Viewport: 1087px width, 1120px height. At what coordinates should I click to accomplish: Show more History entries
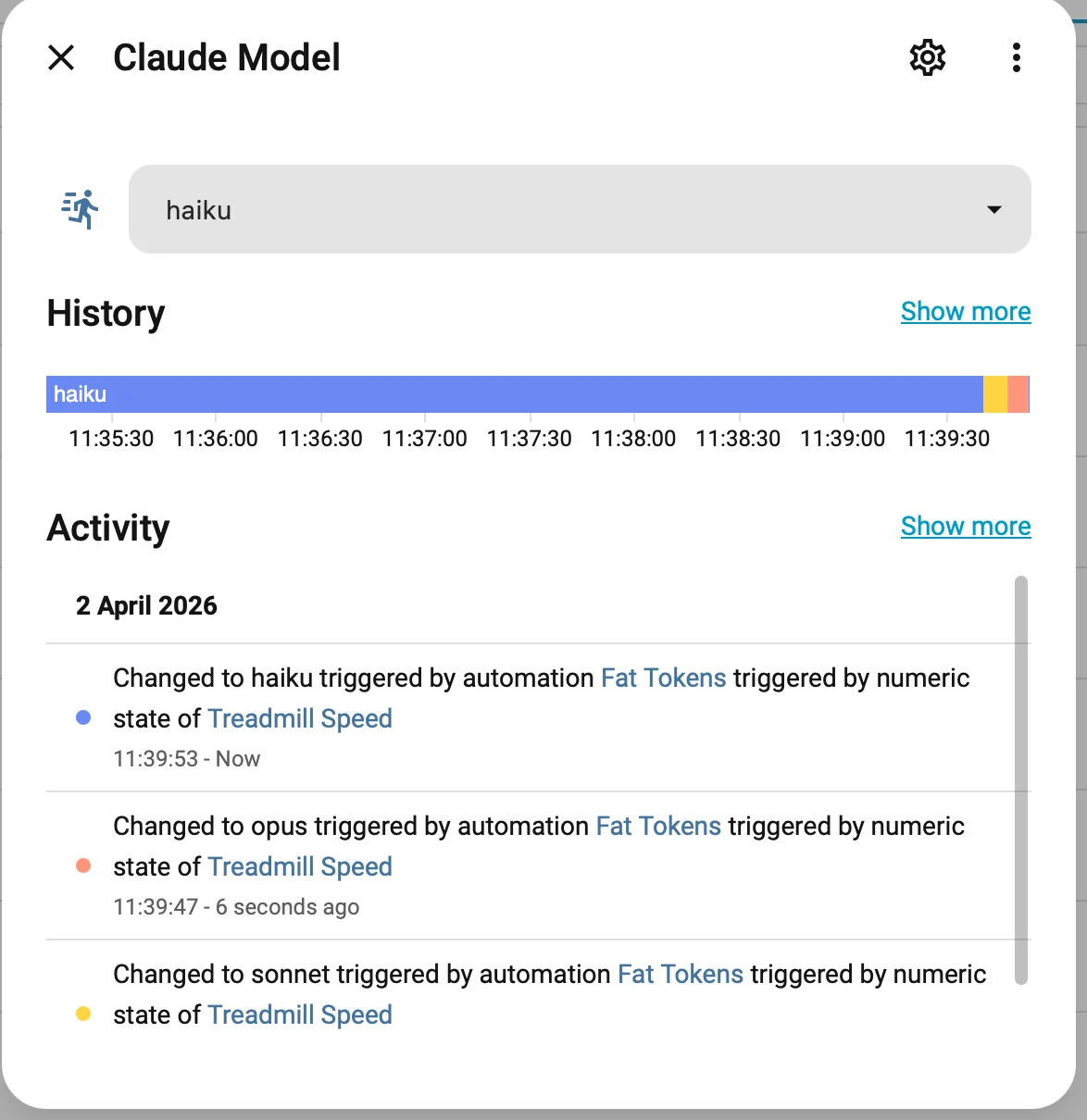(x=966, y=311)
